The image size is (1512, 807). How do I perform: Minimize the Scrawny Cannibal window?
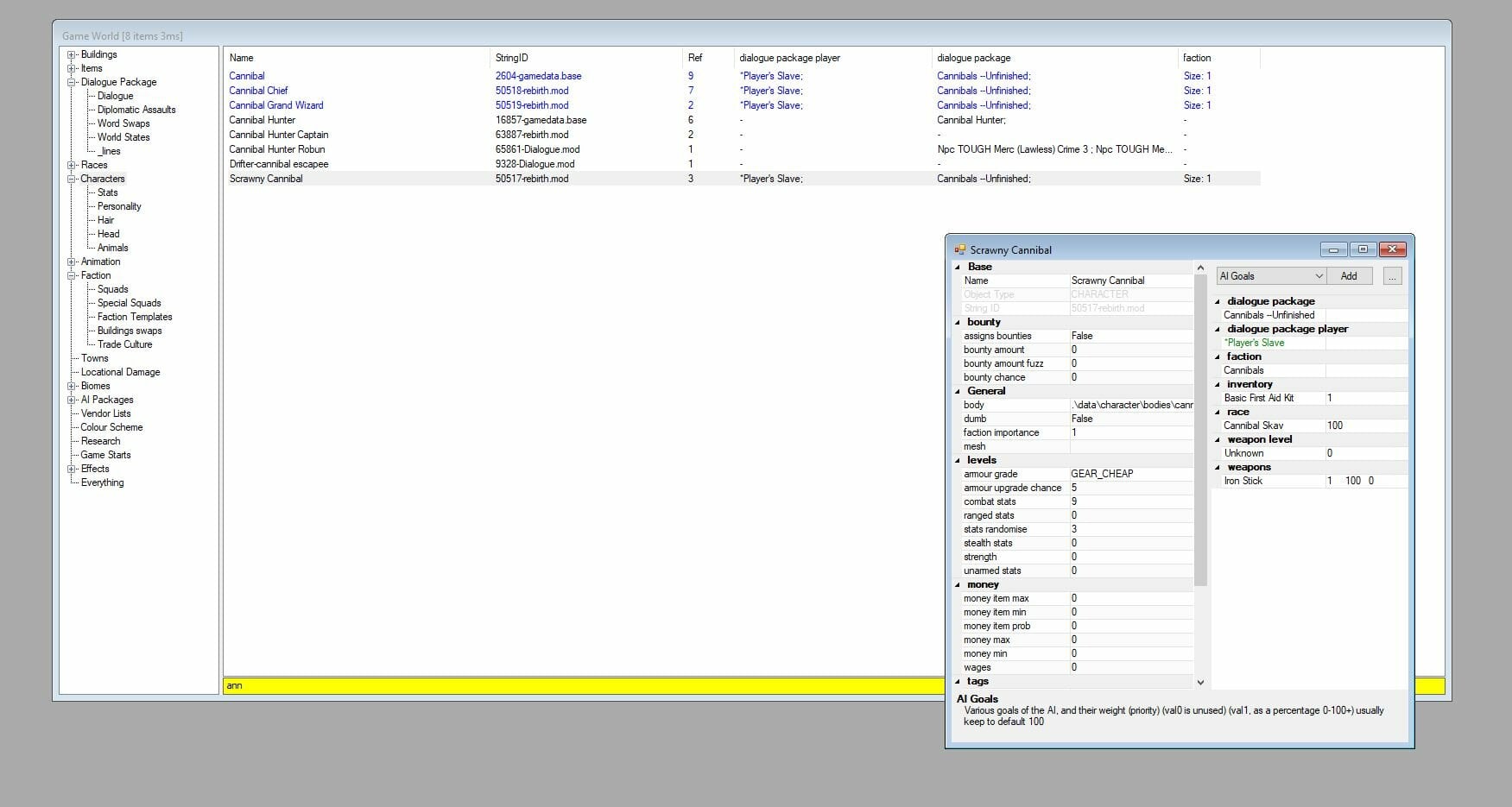click(1333, 249)
